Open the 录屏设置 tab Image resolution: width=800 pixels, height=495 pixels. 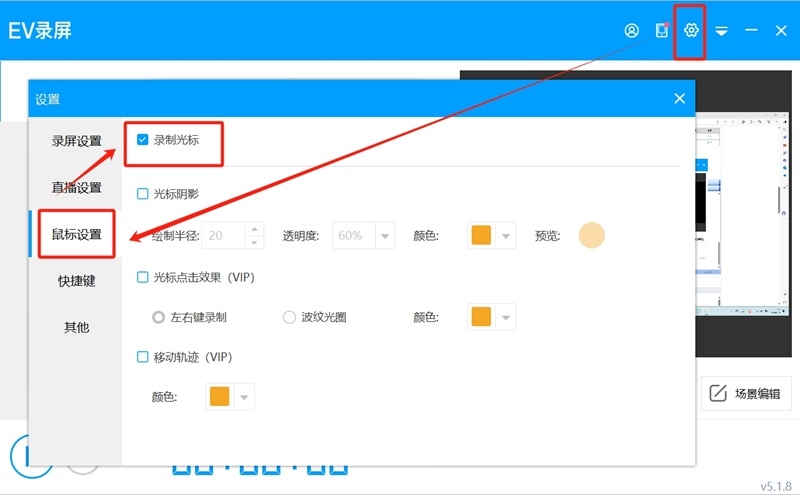coord(77,141)
